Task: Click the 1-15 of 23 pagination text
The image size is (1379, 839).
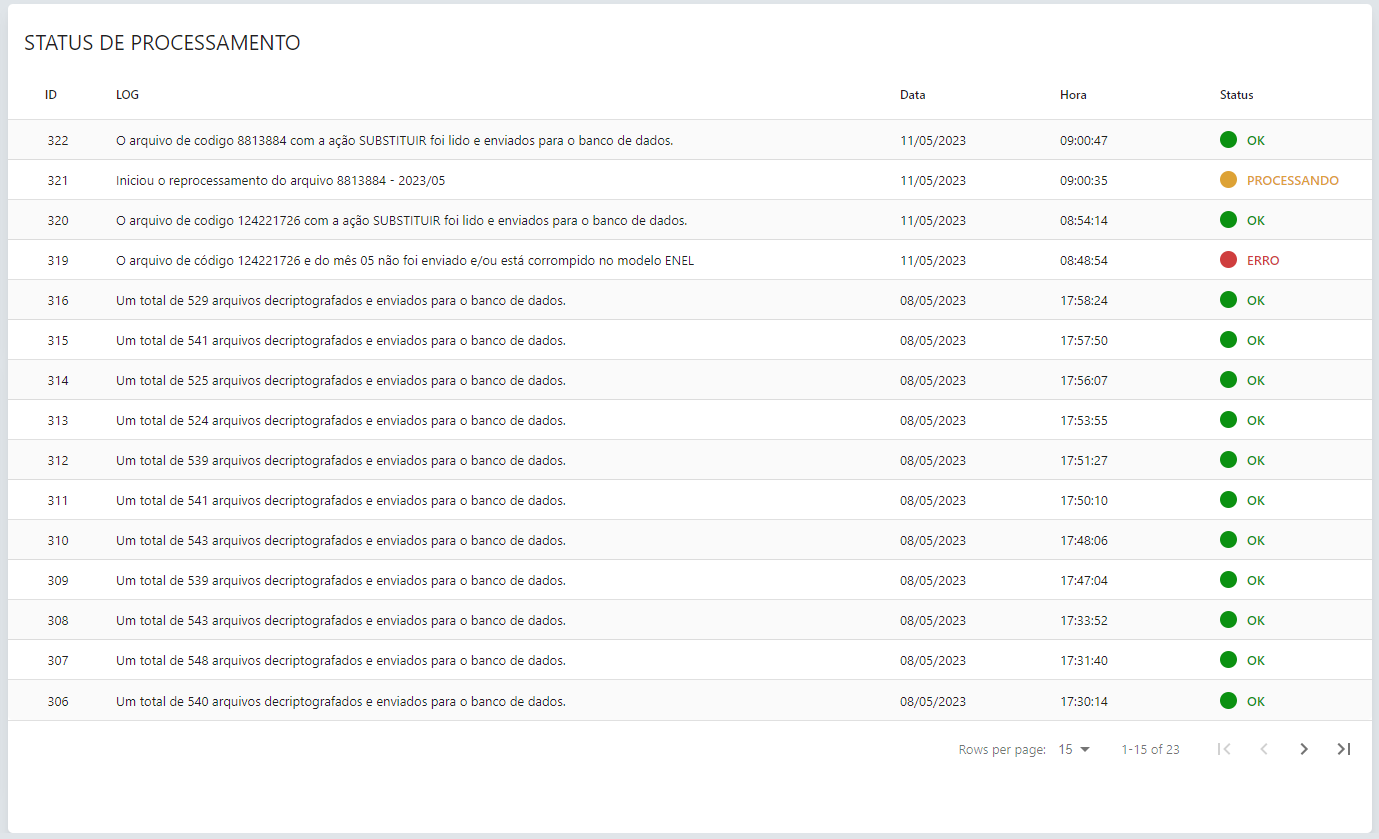Action: (x=1150, y=749)
